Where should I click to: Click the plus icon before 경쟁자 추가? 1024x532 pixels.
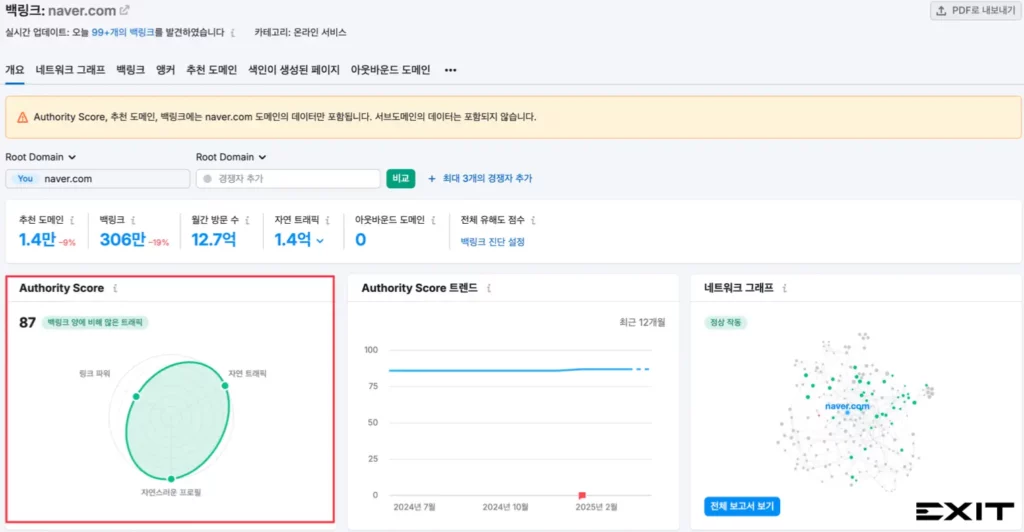point(432,179)
